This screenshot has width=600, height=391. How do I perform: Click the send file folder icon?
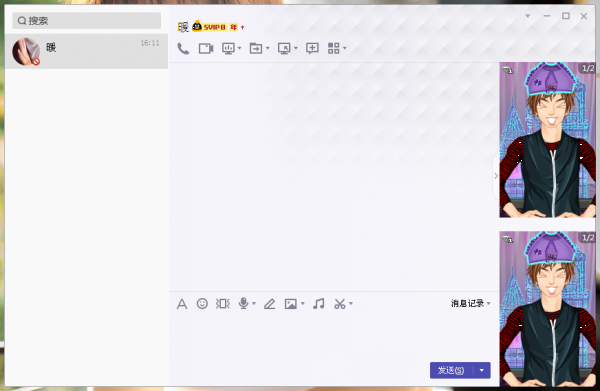tap(256, 49)
